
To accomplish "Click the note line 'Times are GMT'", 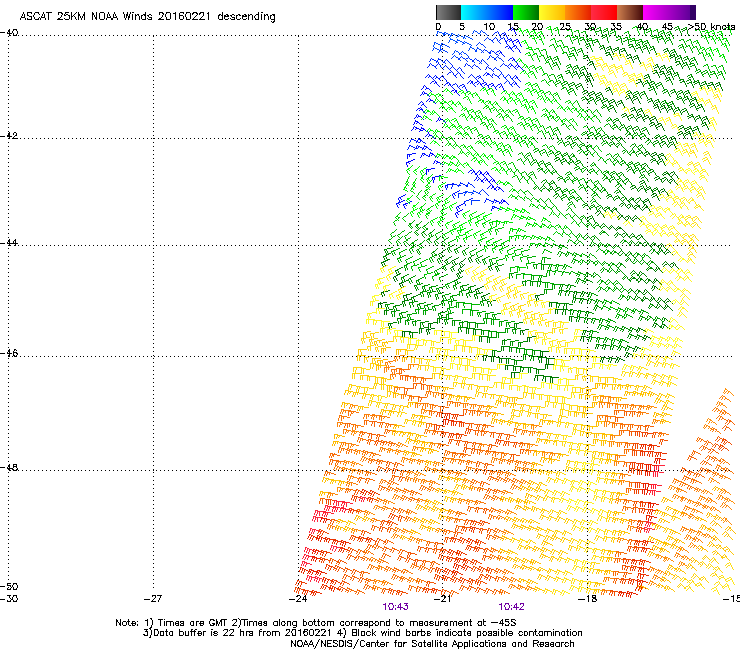I will click(315, 623).
